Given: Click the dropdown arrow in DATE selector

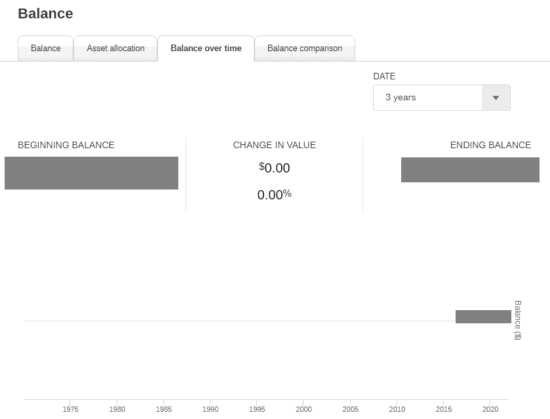Looking at the screenshot, I should pyautogui.click(x=496, y=97).
